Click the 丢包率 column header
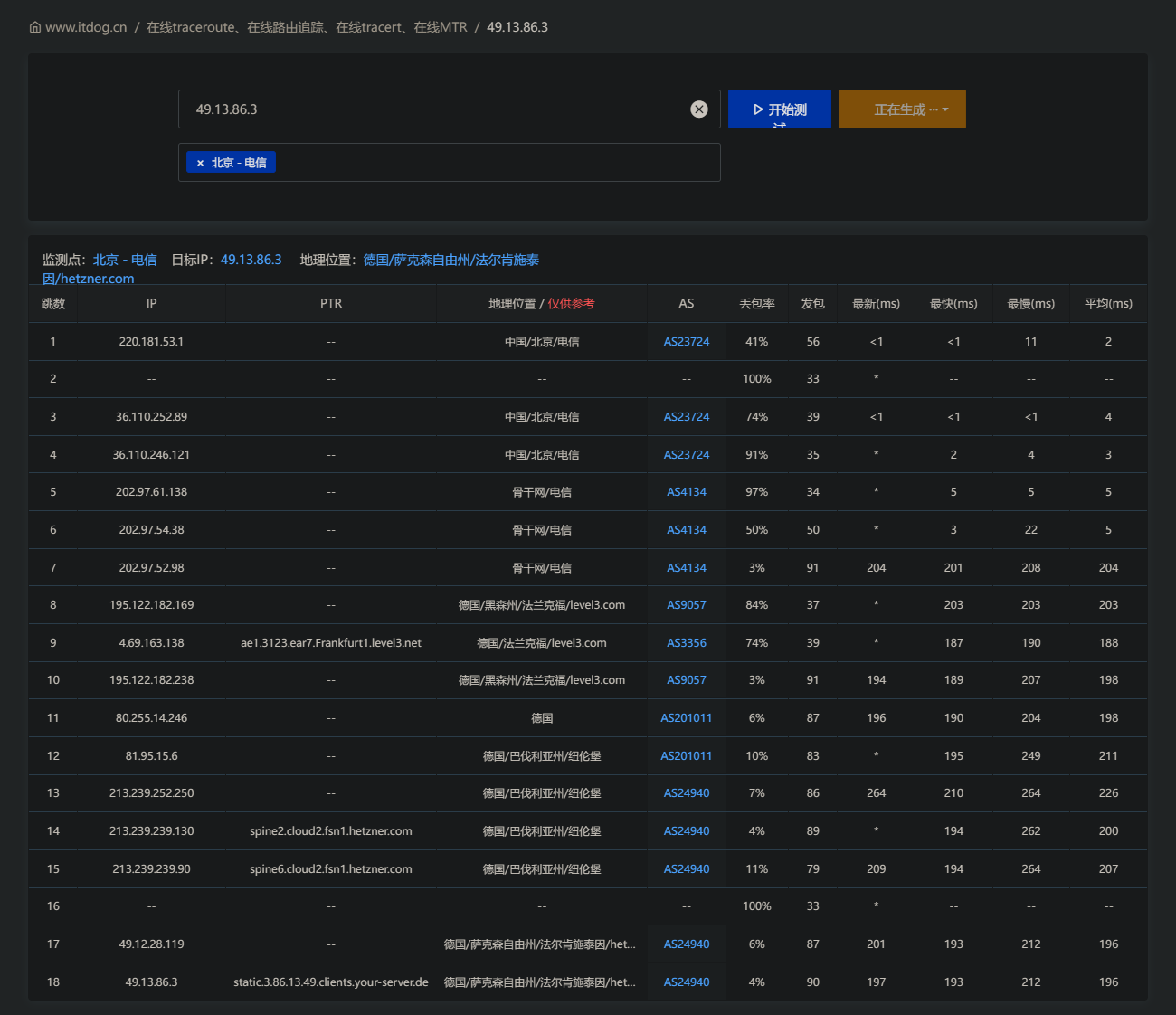The image size is (1176, 1015). click(x=757, y=304)
